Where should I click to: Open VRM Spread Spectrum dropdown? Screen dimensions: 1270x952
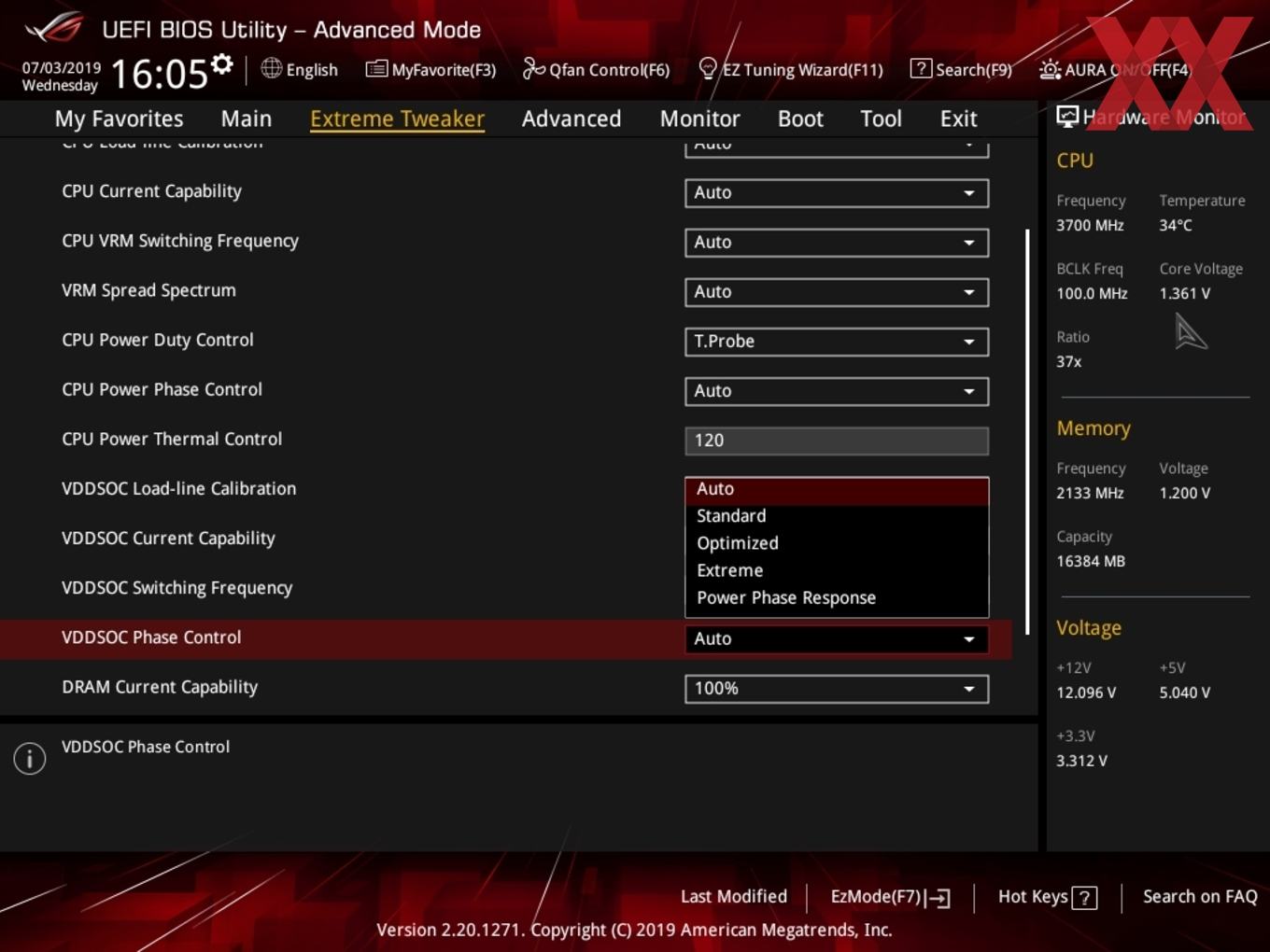coord(837,292)
